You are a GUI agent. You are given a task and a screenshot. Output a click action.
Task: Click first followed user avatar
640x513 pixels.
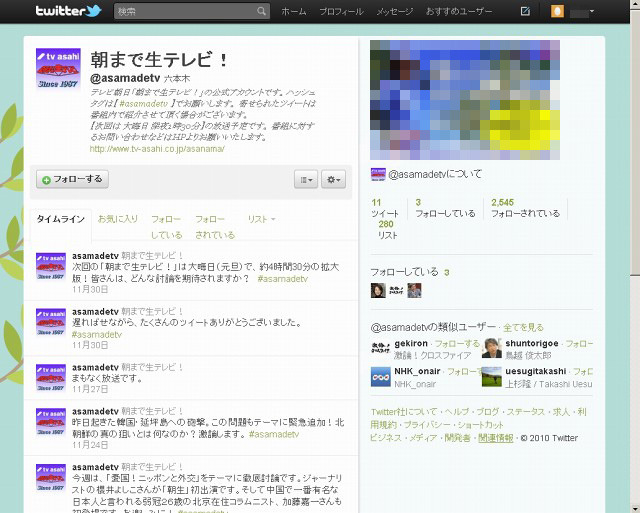click(x=378, y=291)
